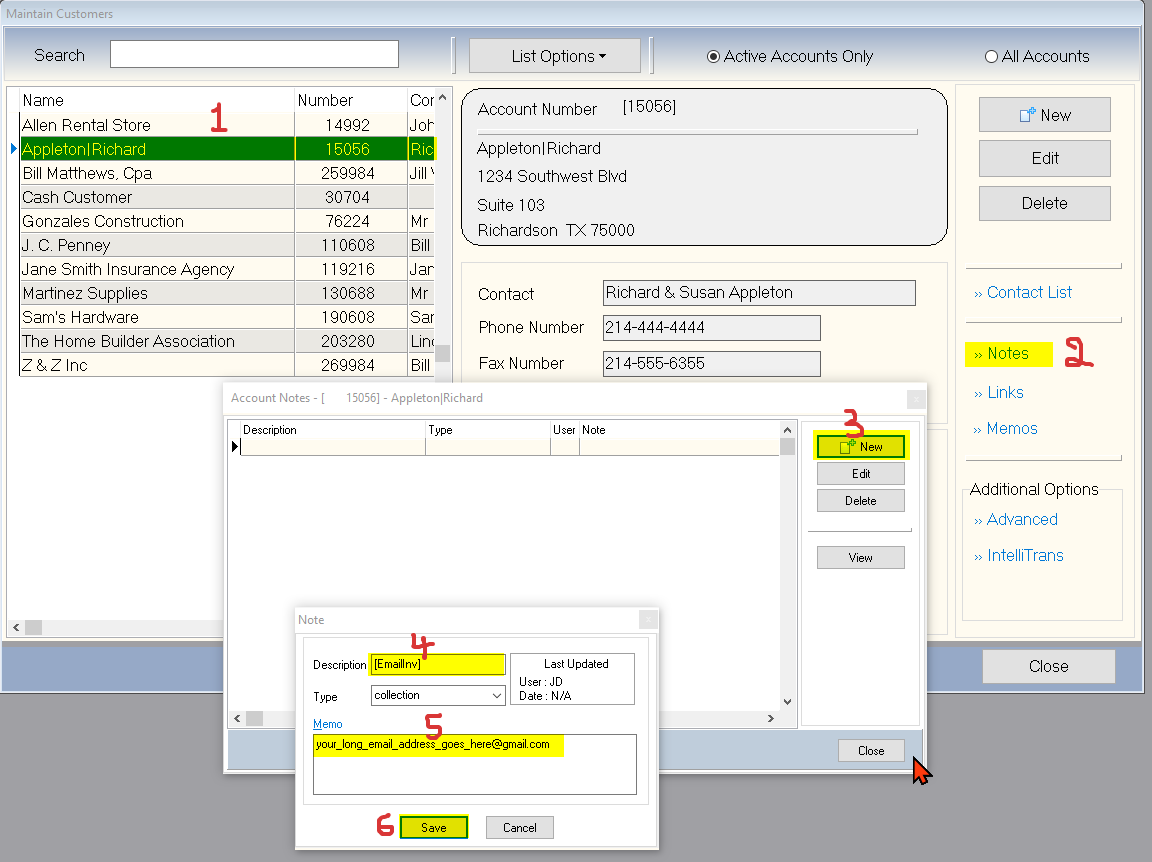This screenshot has width=1152, height=862.
Task: Click the new-document icon on main New button
Action: pyautogui.click(x=1027, y=115)
